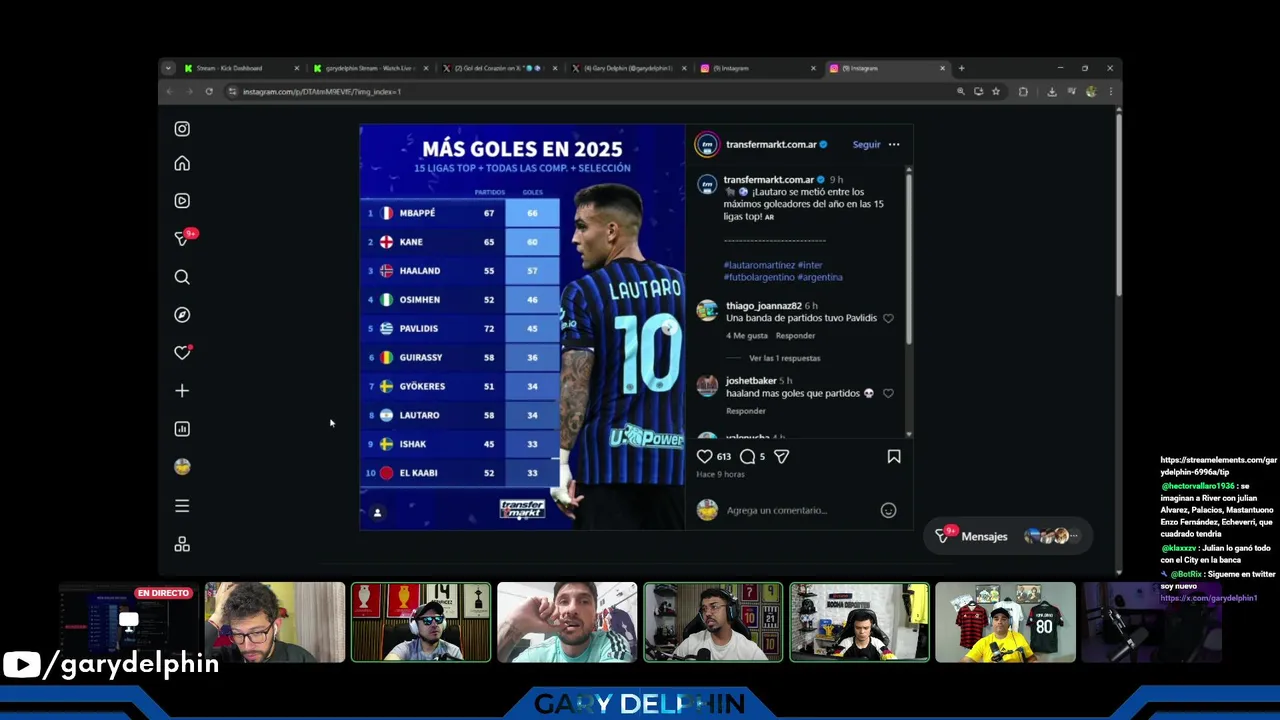Open the Meta apps icon at the sidebar bottom
1280x720 pixels.
[182, 544]
